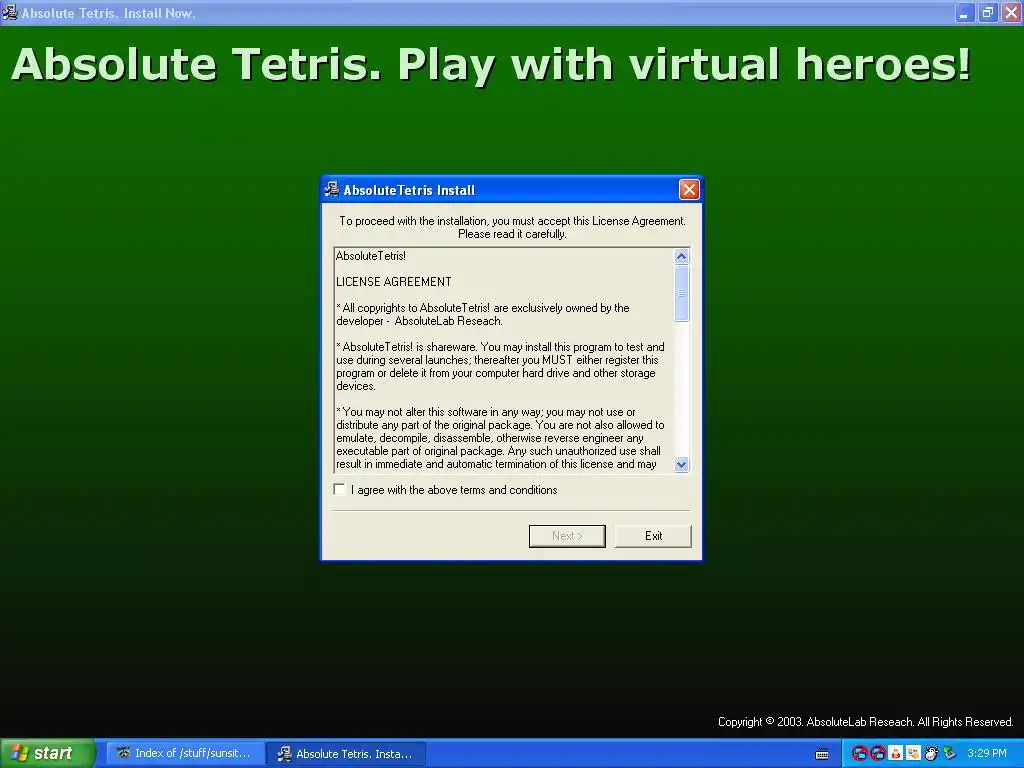Click the 'AbsoluteTetris!' first license line
Image resolution: width=1024 pixels, height=768 pixels.
[370, 256]
